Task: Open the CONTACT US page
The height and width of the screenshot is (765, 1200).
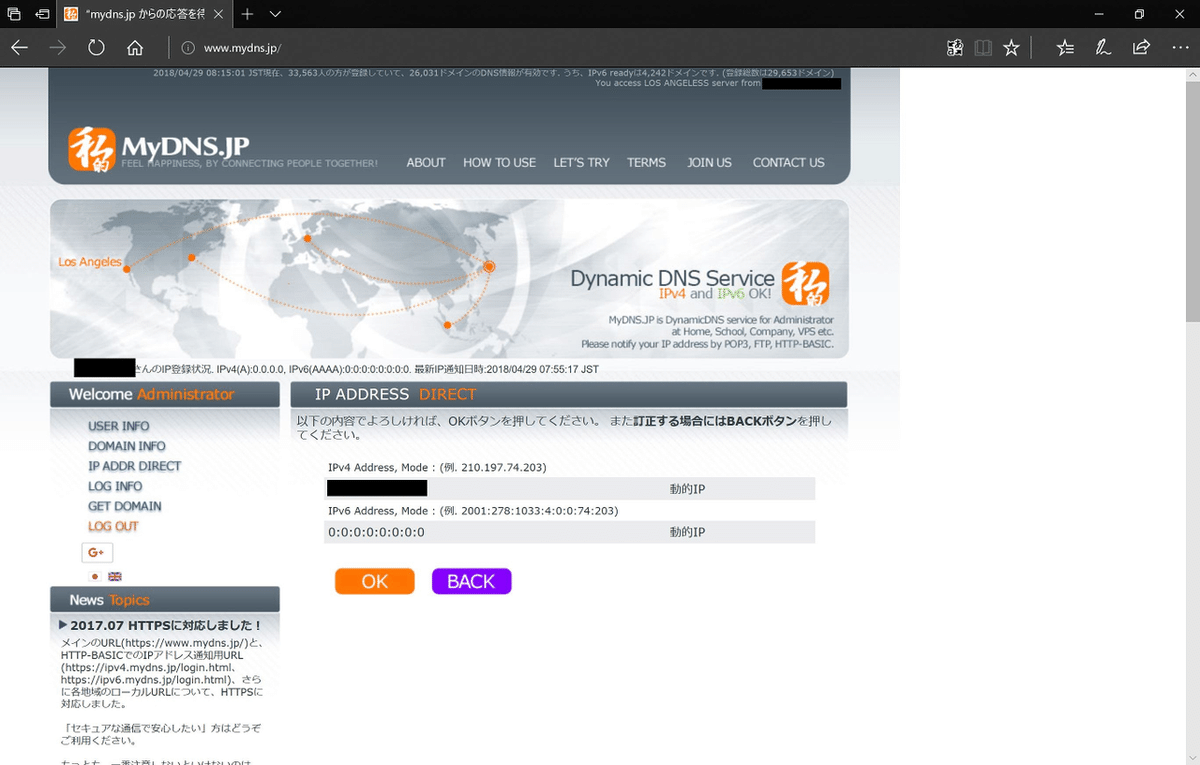Action: [x=788, y=162]
